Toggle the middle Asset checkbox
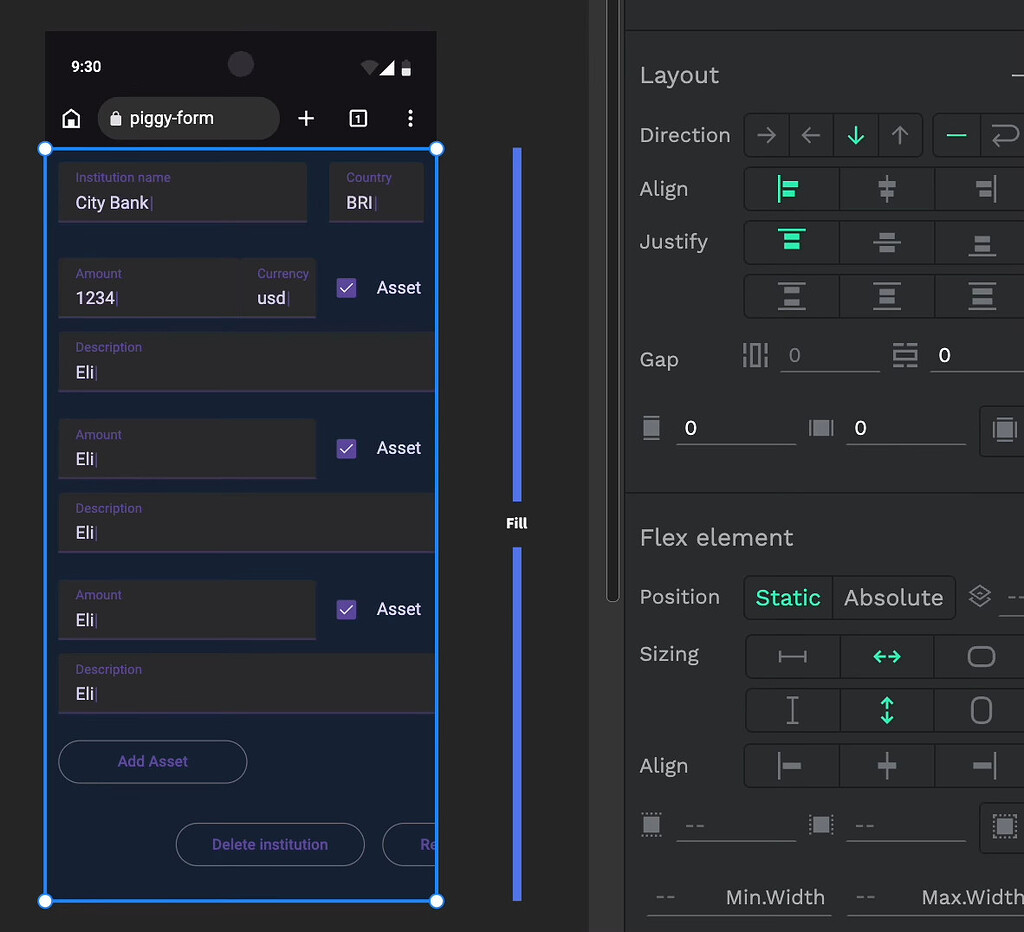1024x932 pixels. pos(346,448)
